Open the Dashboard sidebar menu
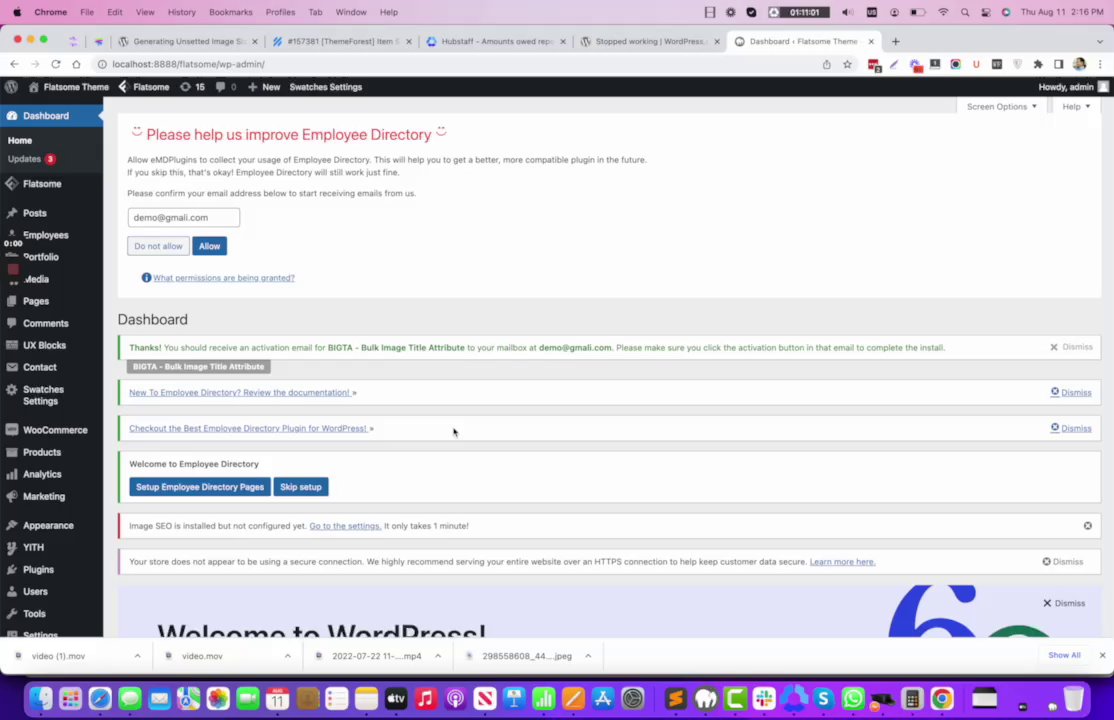 (46, 116)
